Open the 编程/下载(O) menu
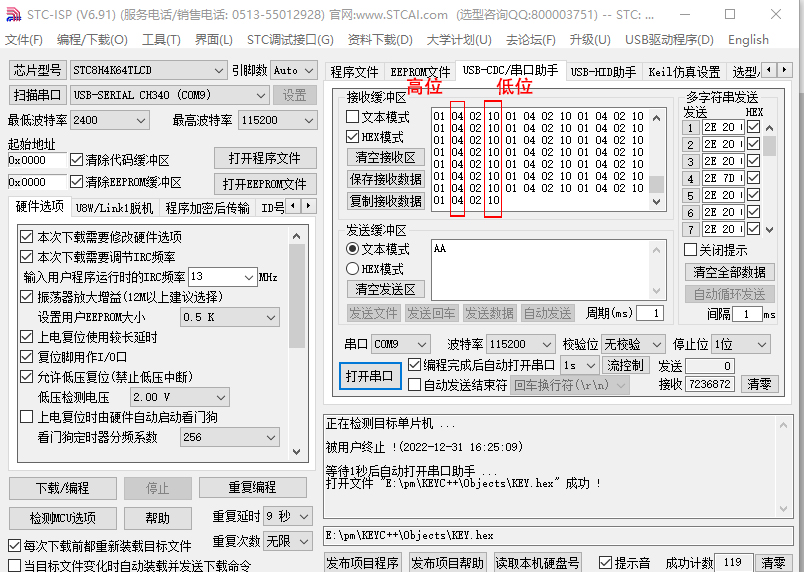The width and height of the screenshot is (804, 572). pyautogui.click(x=92, y=39)
